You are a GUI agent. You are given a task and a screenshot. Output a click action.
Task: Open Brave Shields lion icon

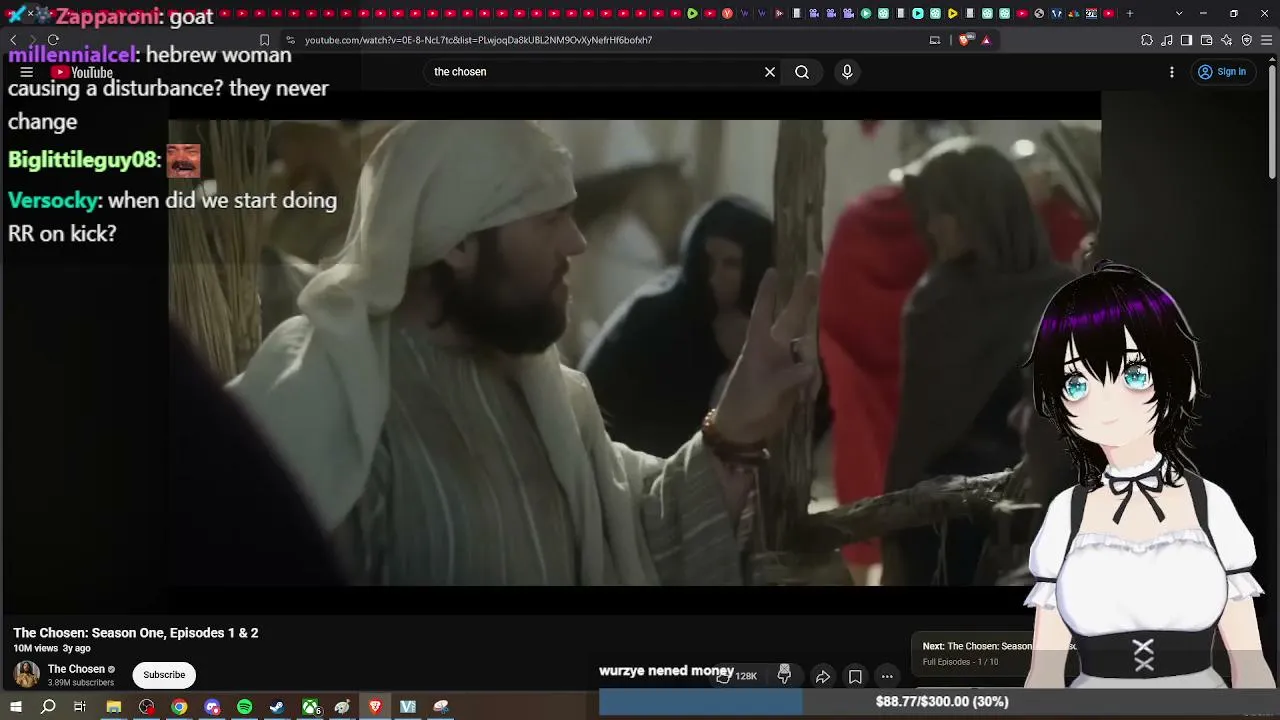pos(964,40)
